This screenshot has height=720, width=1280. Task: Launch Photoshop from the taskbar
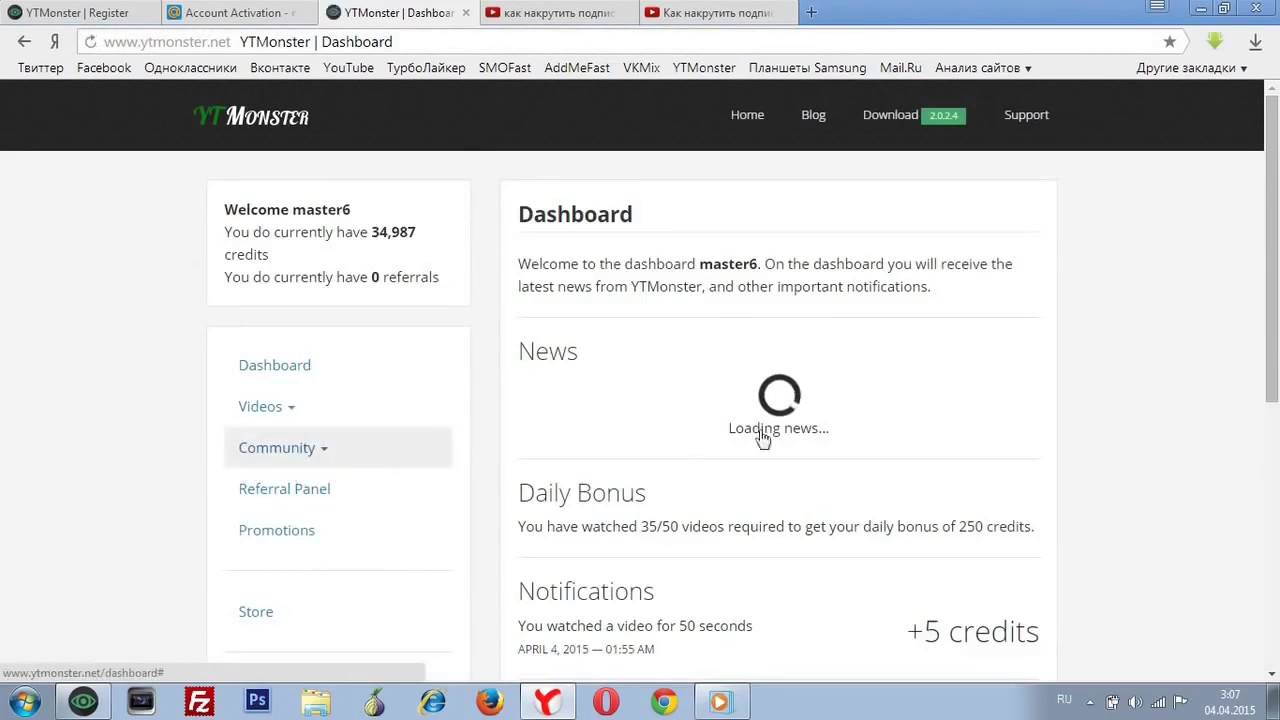(x=257, y=702)
